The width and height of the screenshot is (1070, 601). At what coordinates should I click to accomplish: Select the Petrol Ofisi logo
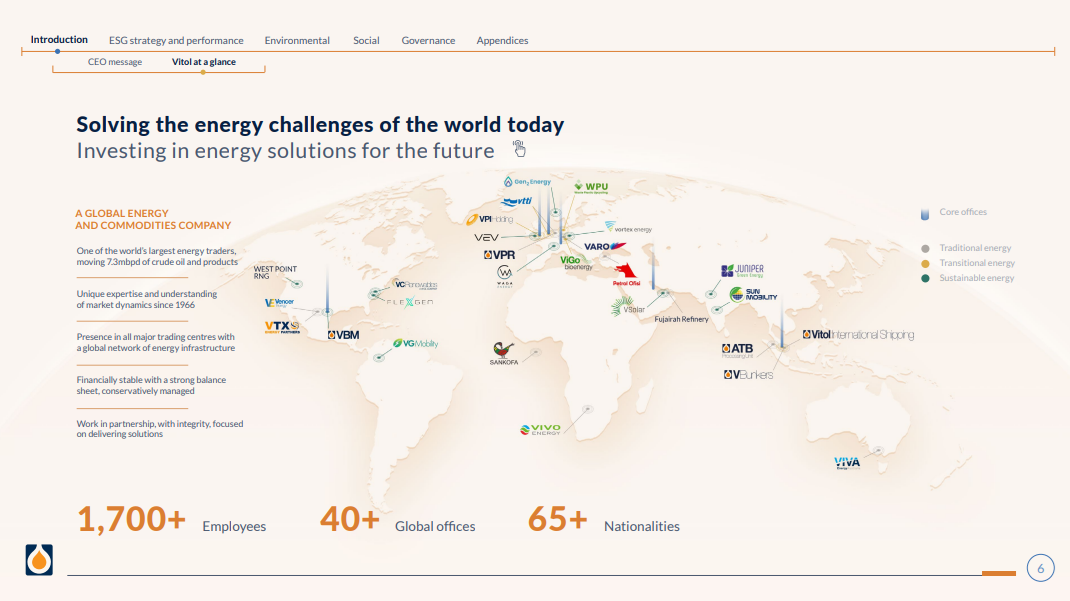pyautogui.click(x=626, y=274)
